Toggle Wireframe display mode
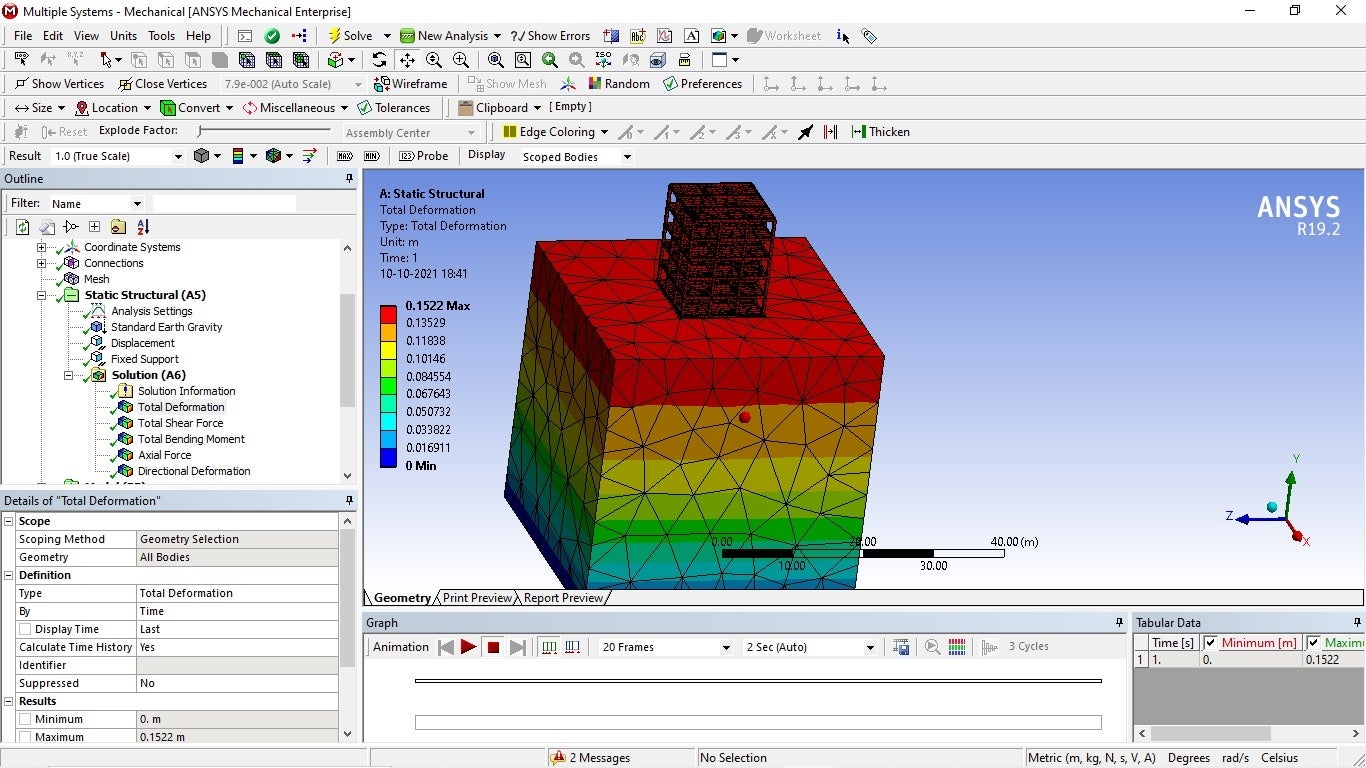The height and width of the screenshot is (768, 1366). point(410,84)
